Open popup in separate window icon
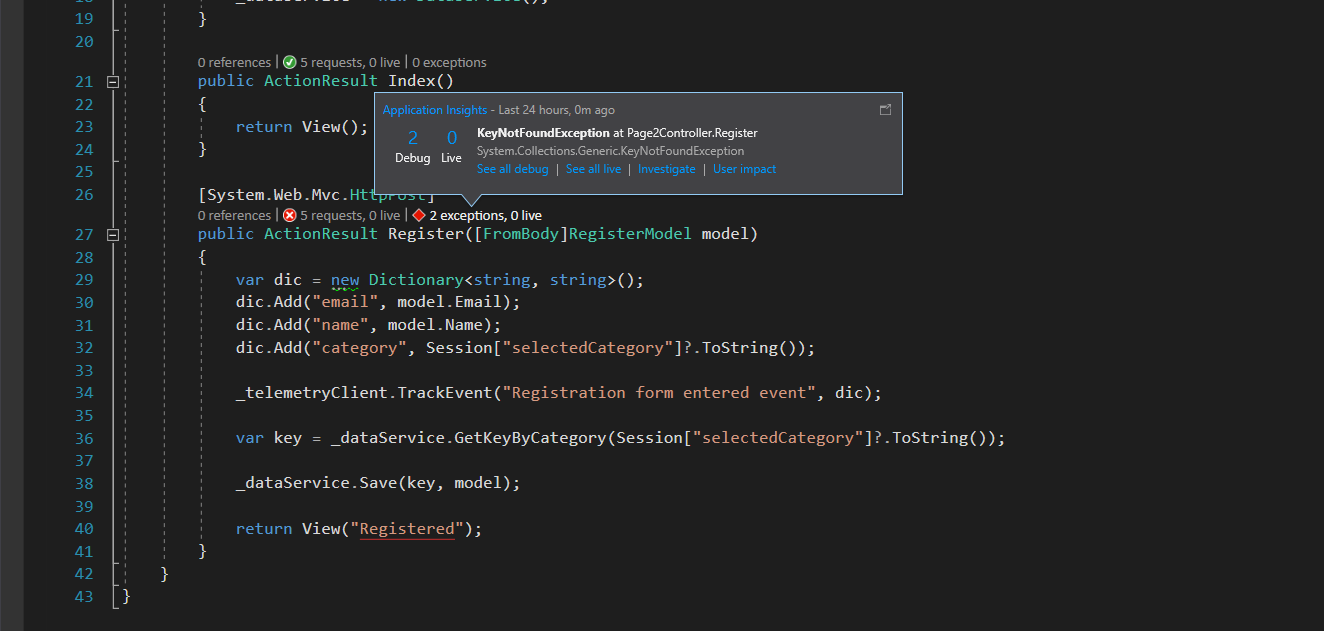 point(885,110)
